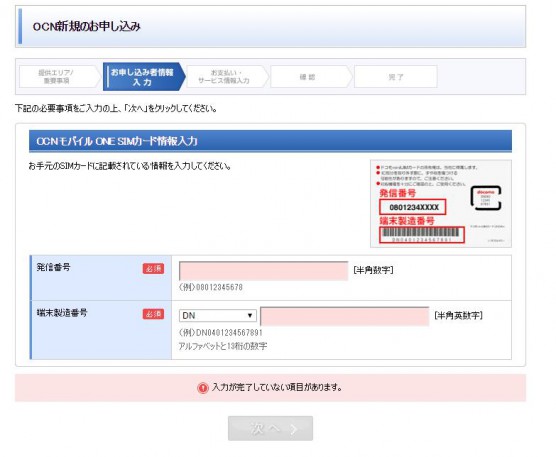This screenshot has height=457, width=556.
Task: Click the OCNモバイル ONE SIMカード情報入力 header
Action: [270, 141]
